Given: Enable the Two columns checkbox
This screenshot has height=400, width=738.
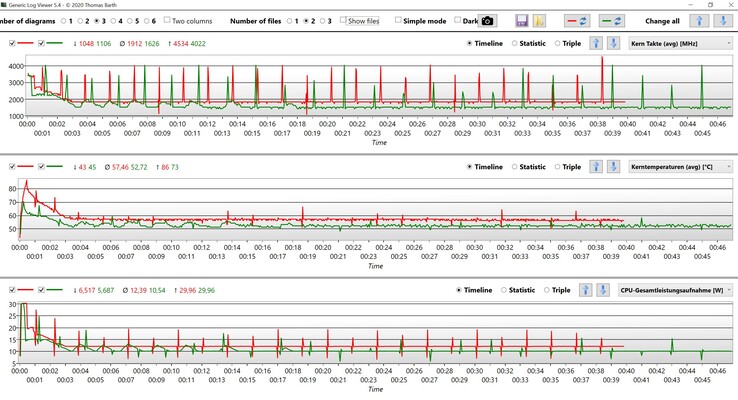Looking at the screenshot, I should coord(167,20).
